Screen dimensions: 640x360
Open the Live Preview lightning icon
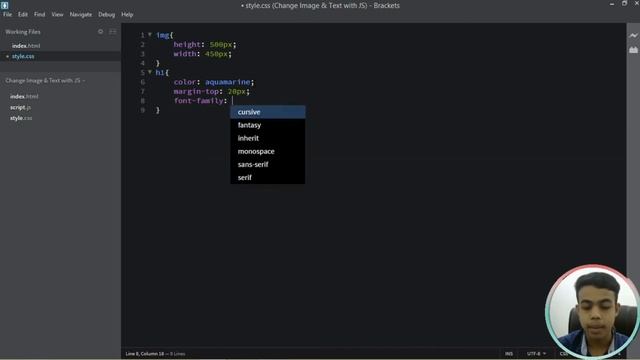point(633,36)
